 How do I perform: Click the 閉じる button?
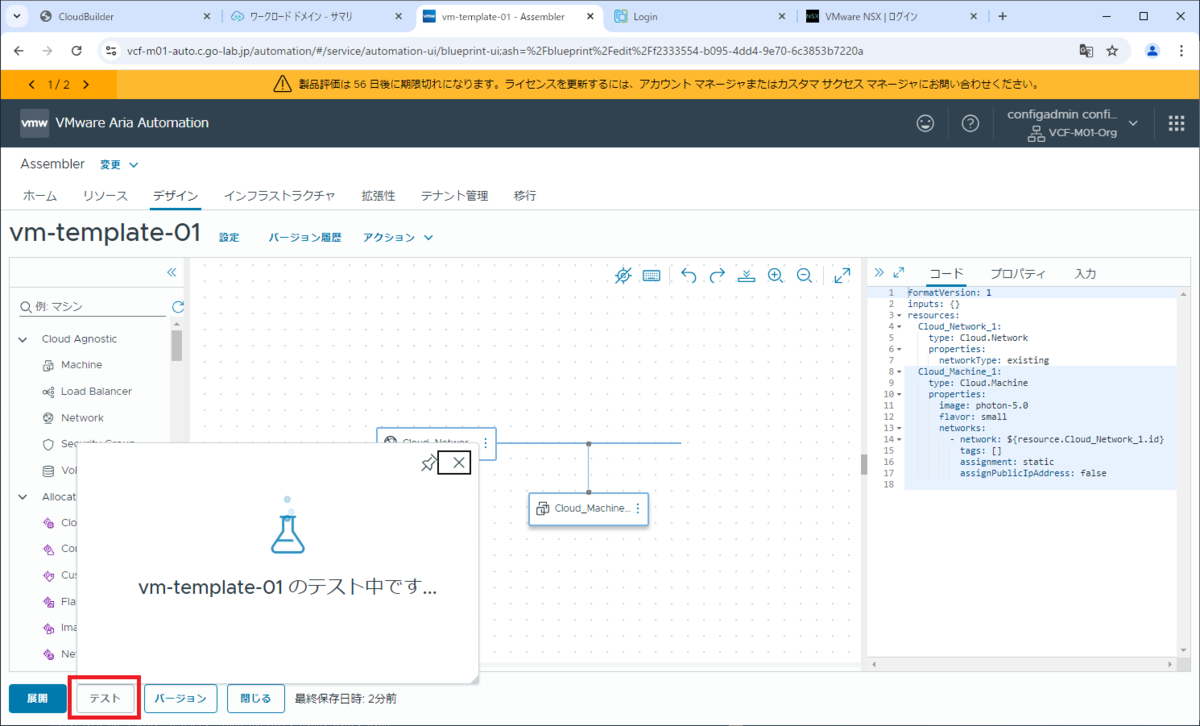(x=255, y=698)
